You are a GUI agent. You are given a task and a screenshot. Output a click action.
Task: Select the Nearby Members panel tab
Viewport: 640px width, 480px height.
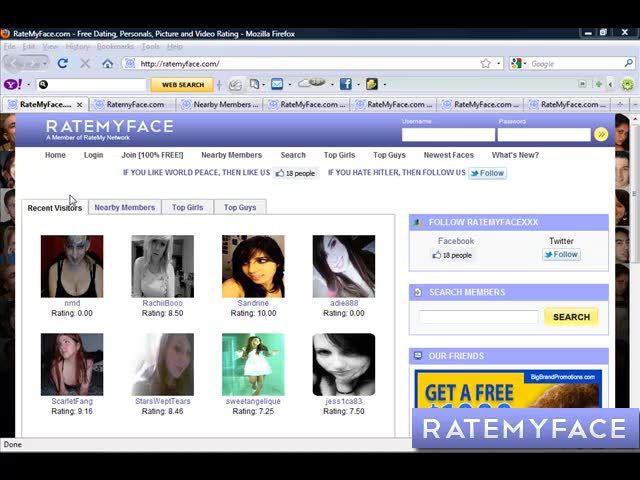click(124, 207)
